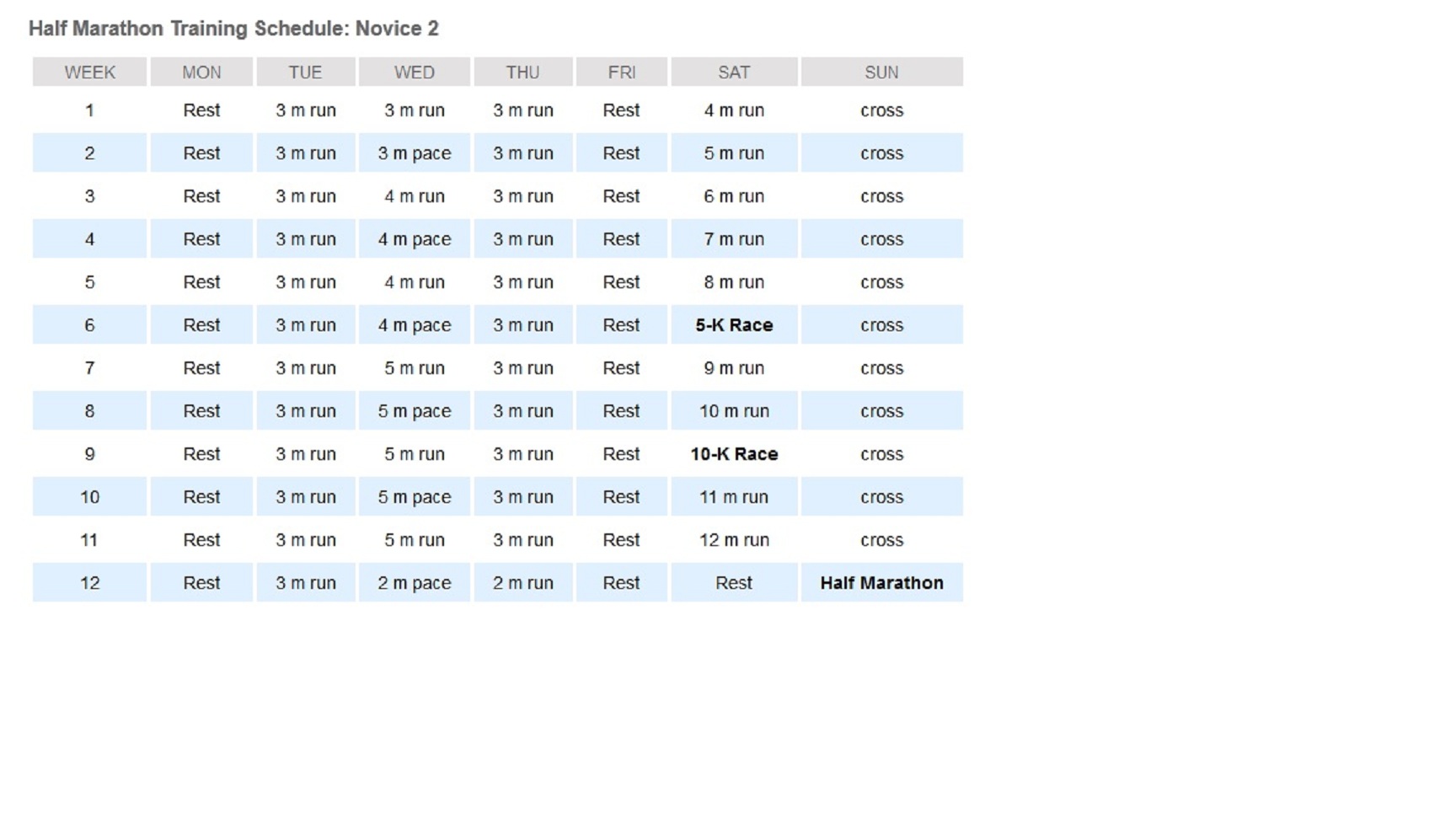The image size is (1456, 819).
Task: Select the 2 m run Thursday cell
Action: (522, 583)
